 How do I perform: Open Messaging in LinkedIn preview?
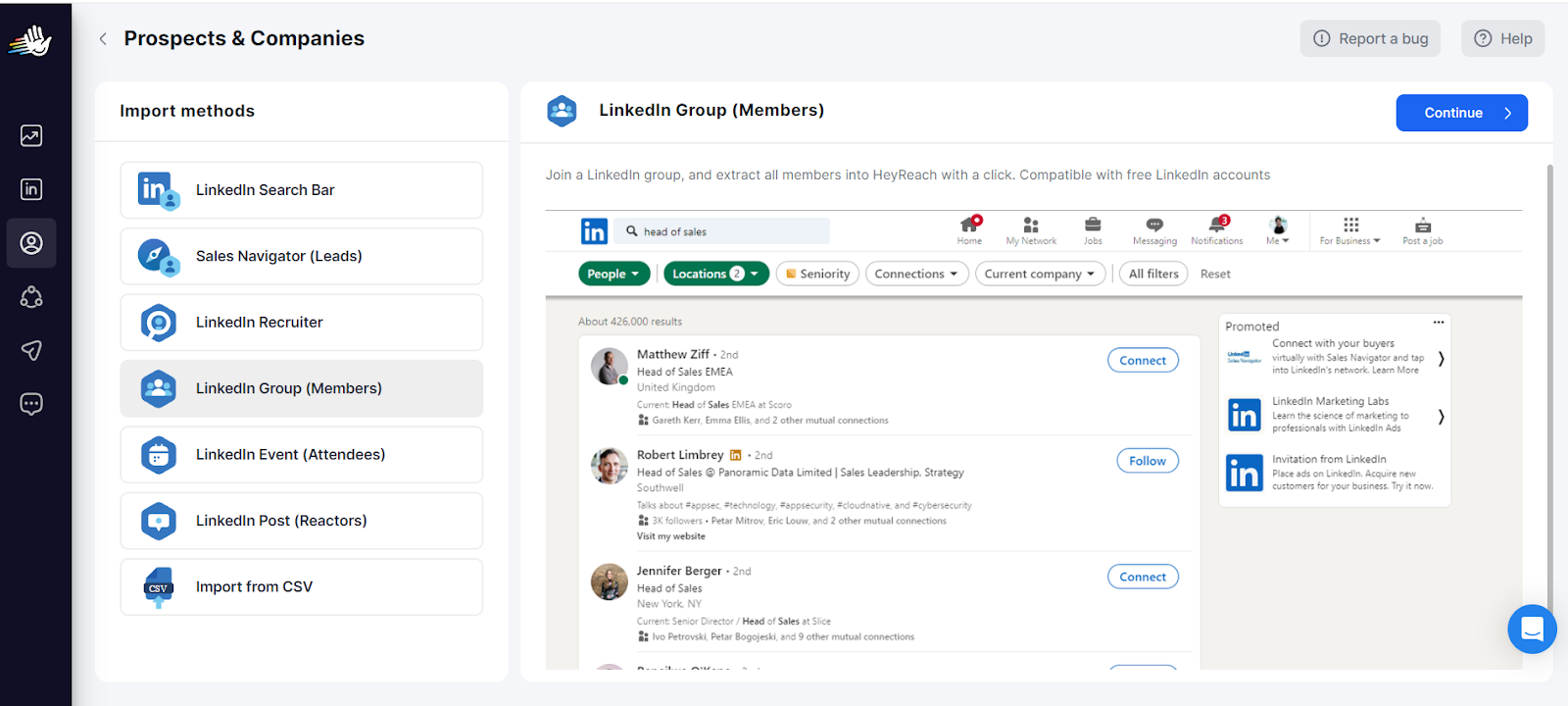coord(1154,230)
